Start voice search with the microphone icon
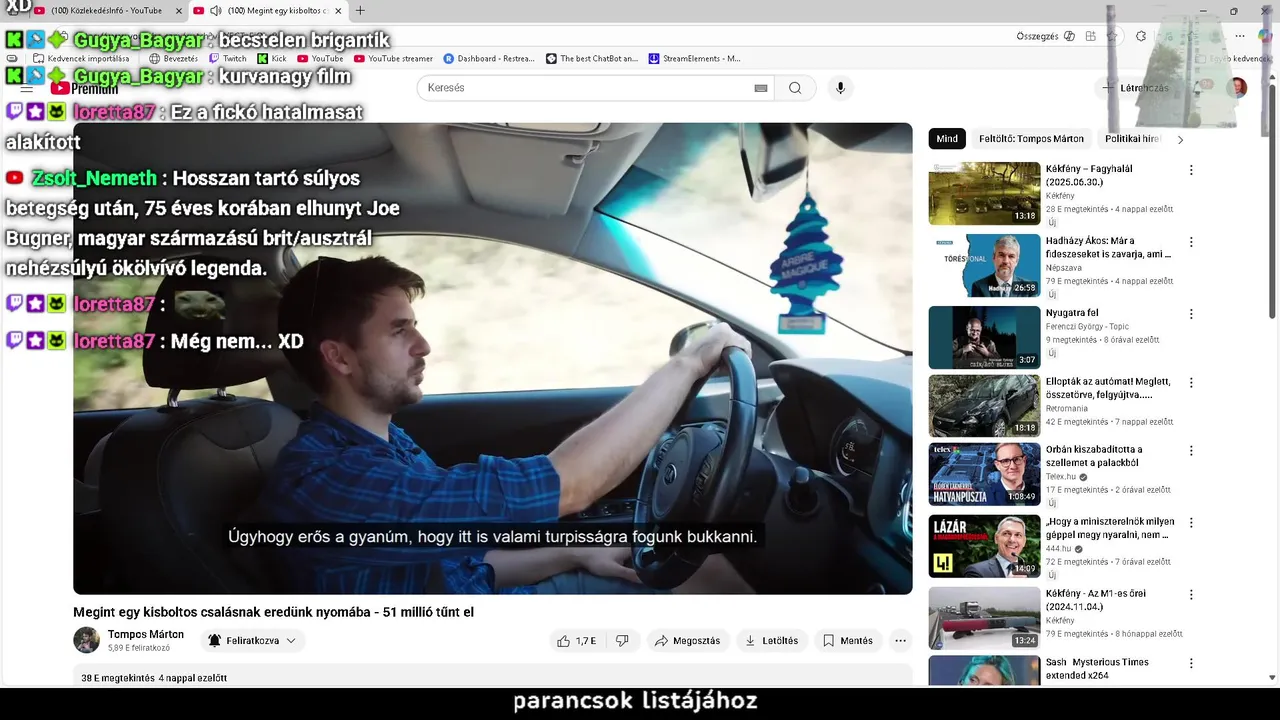 pos(840,88)
